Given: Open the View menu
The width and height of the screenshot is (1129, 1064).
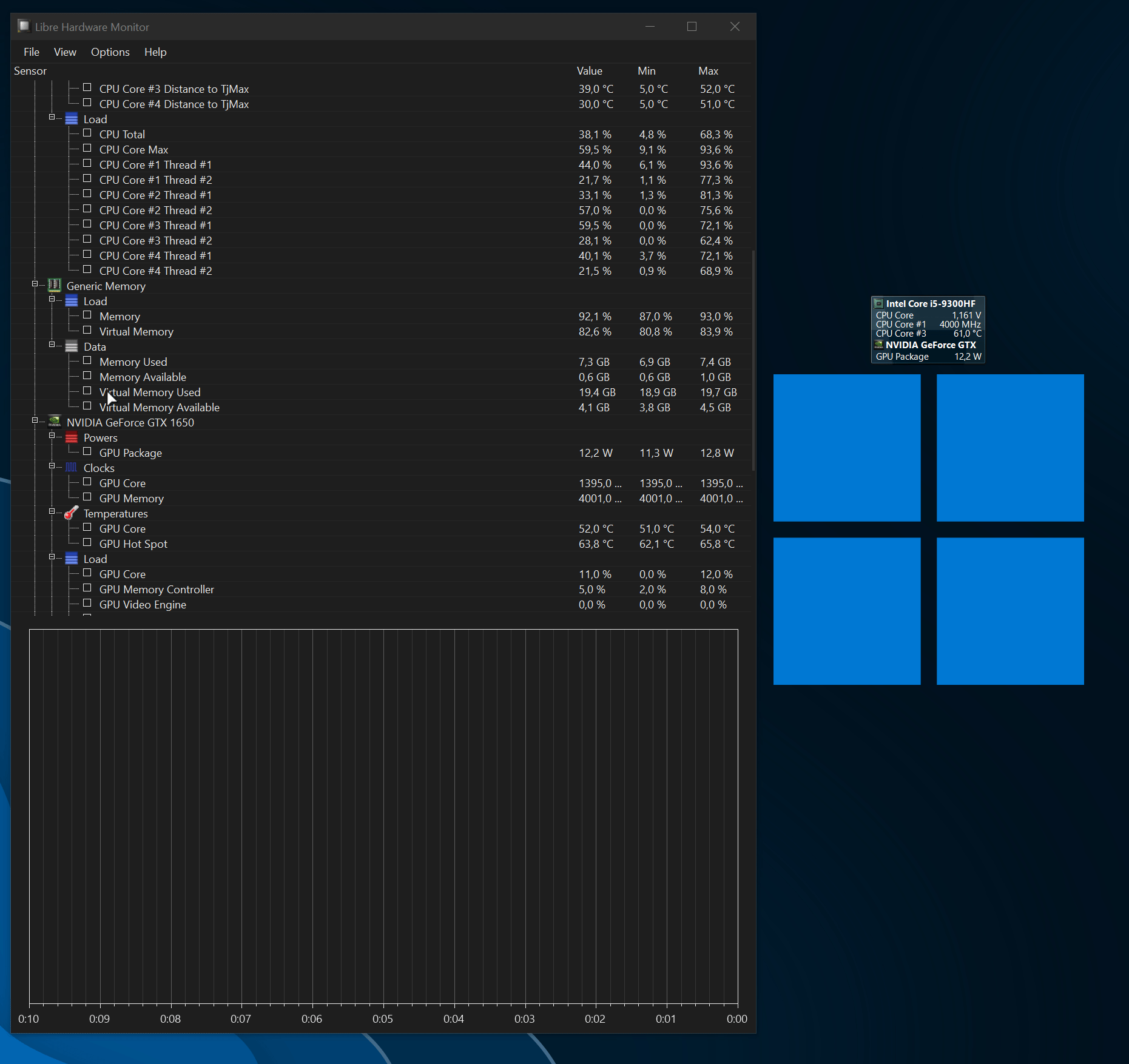Looking at the screenshot, I should (65, 52).
